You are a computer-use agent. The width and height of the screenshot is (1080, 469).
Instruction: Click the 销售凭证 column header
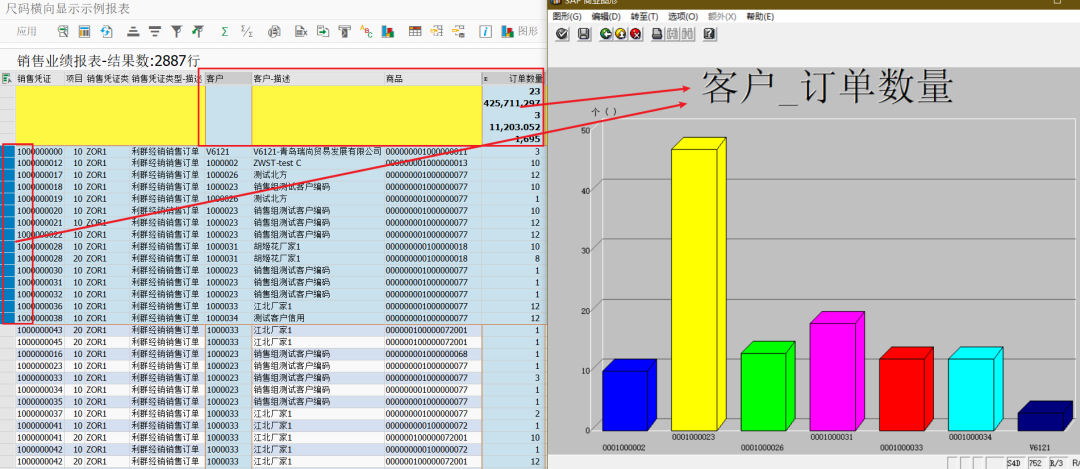pyautogui.click(x=40, y=79)
